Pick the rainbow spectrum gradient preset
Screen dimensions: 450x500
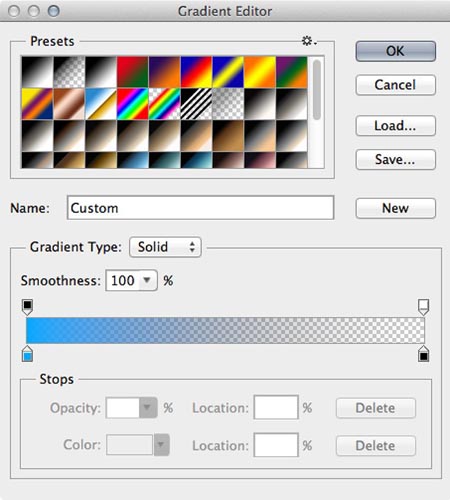(133, 104)
